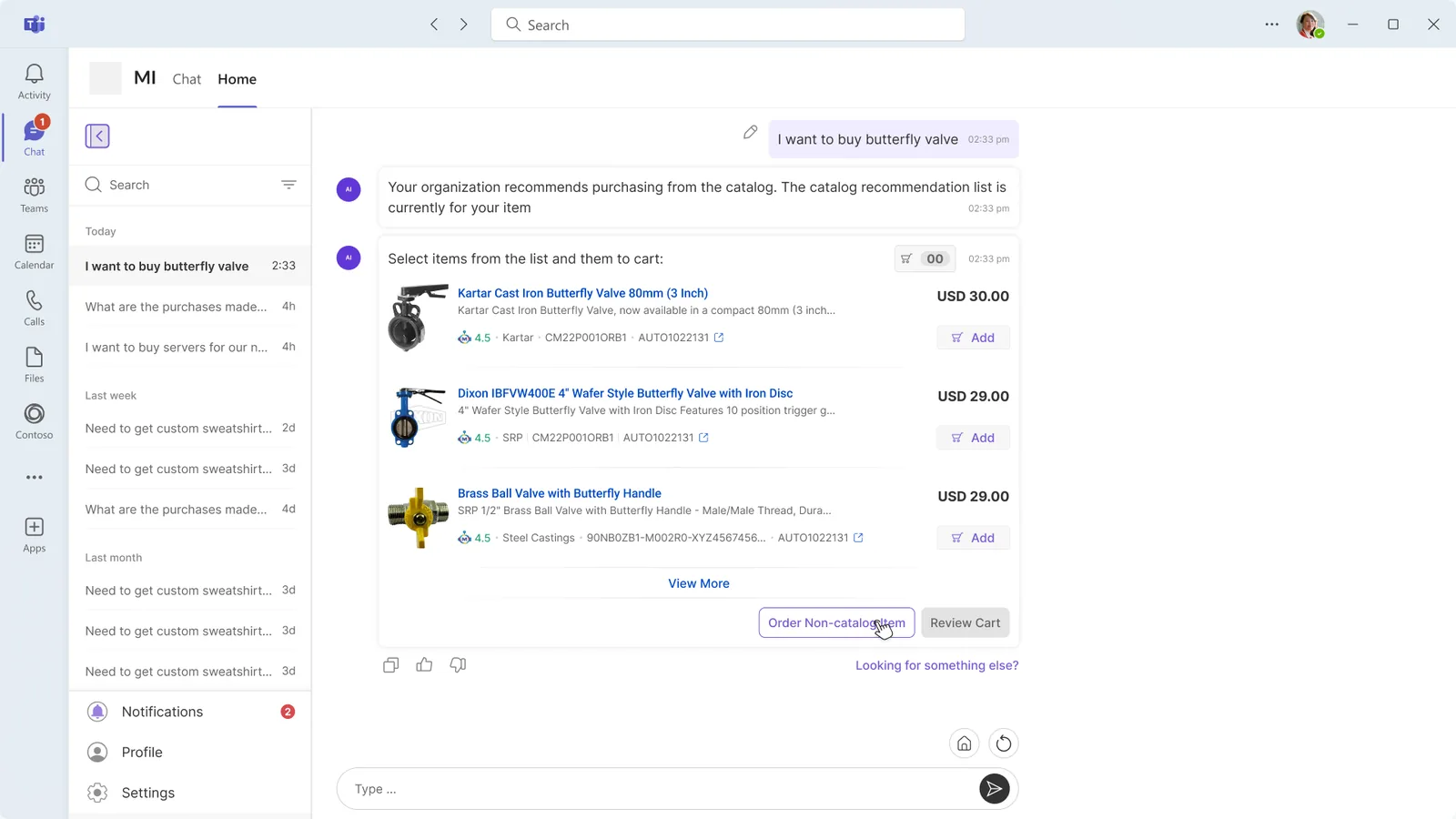Image resolution: width=1456 pixels, height=819 pixels.
Task: Open the Calendar icon
Action: [34, 251]
